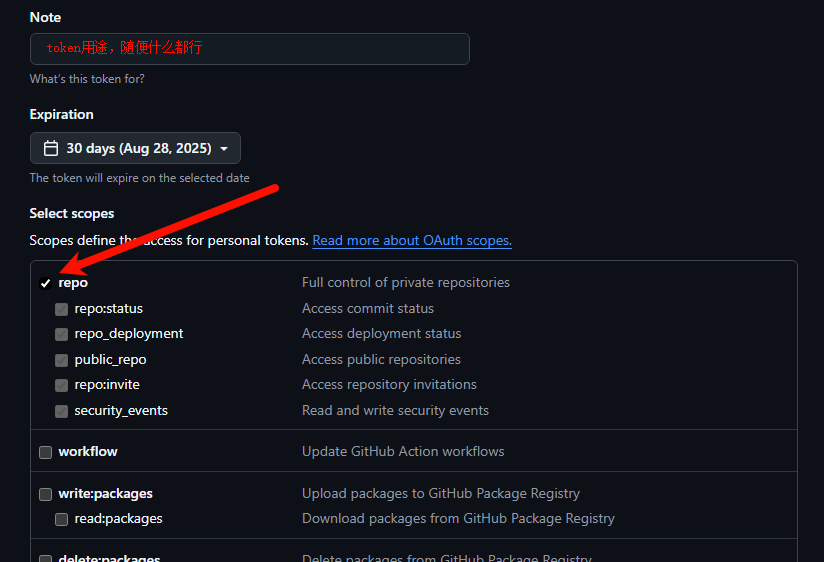
Task: Click the security_events scope label
Action: tap(121, 411)
